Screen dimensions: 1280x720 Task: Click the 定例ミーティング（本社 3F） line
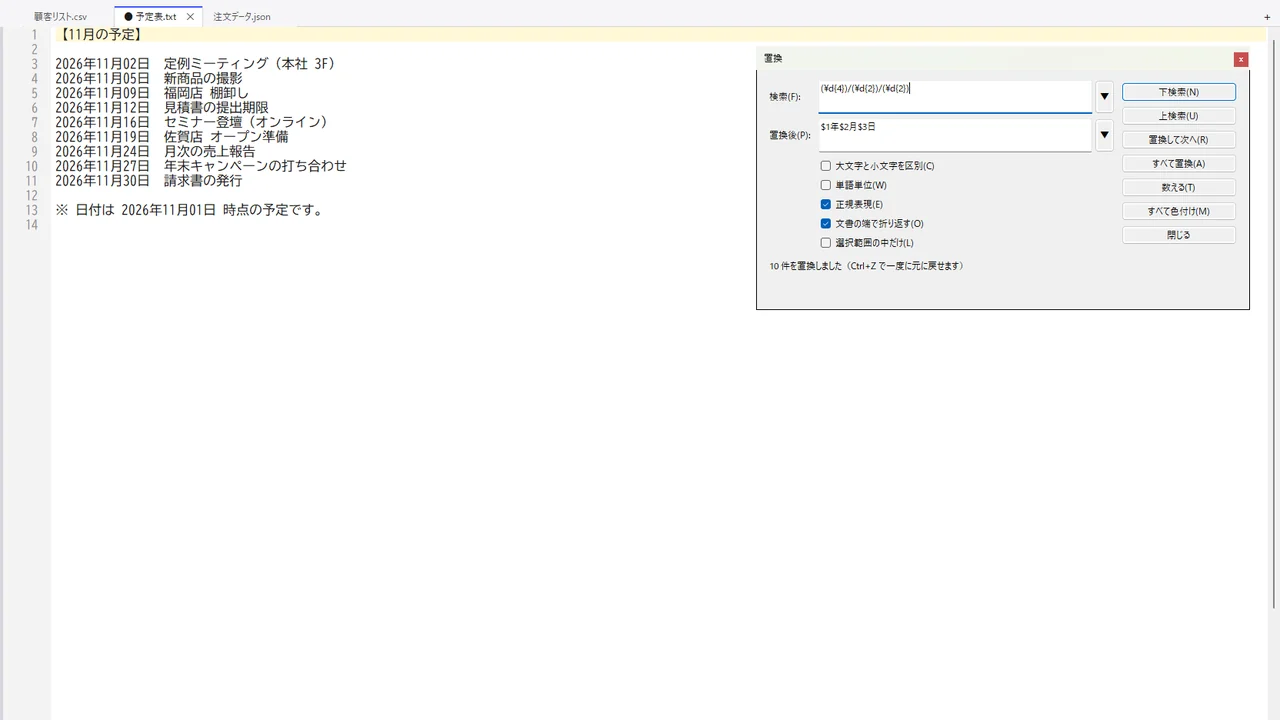[x=195, y=64]
